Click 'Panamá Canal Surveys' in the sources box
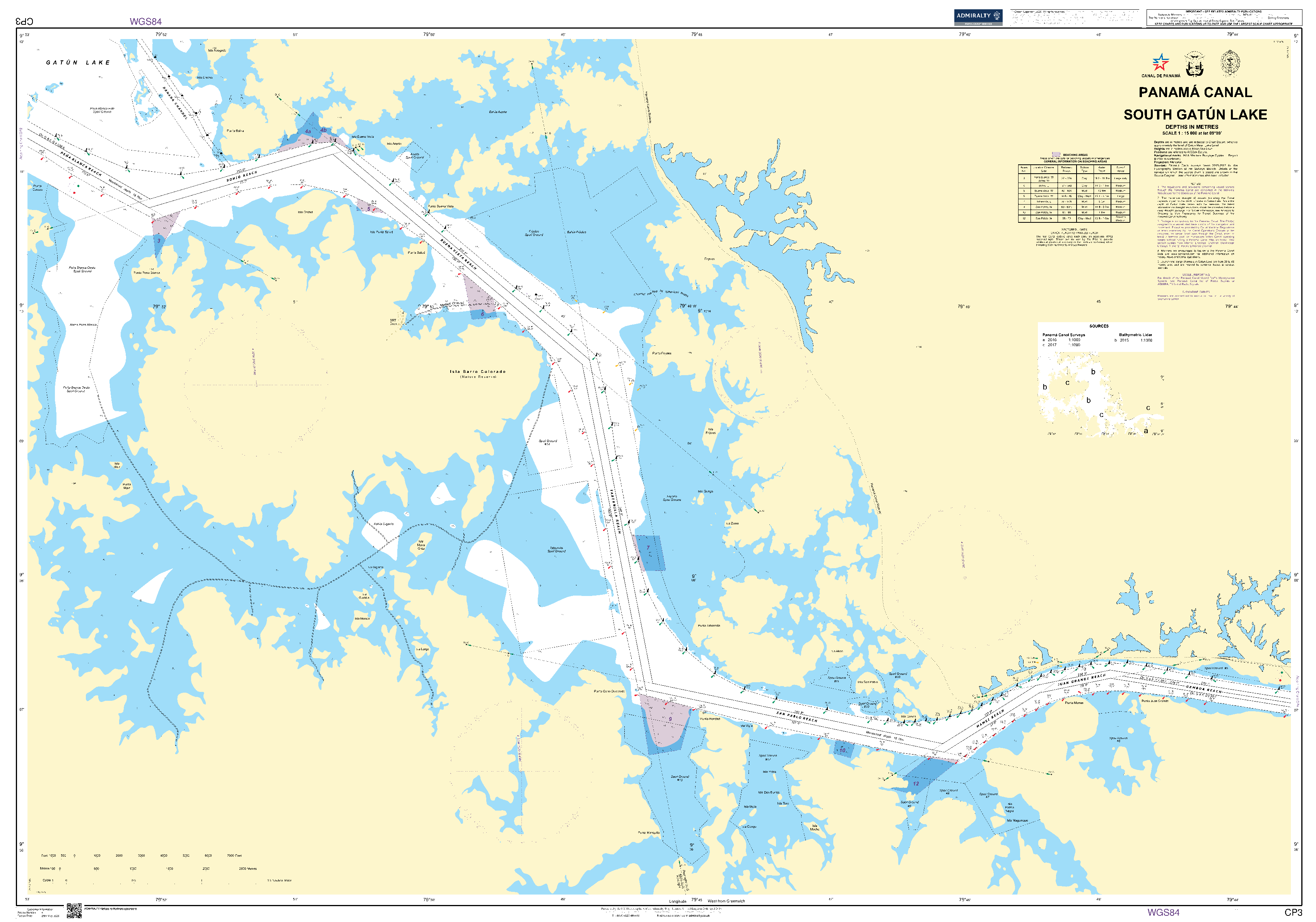This screenshot has width=1316, height=922. (x=1063, y=335)
